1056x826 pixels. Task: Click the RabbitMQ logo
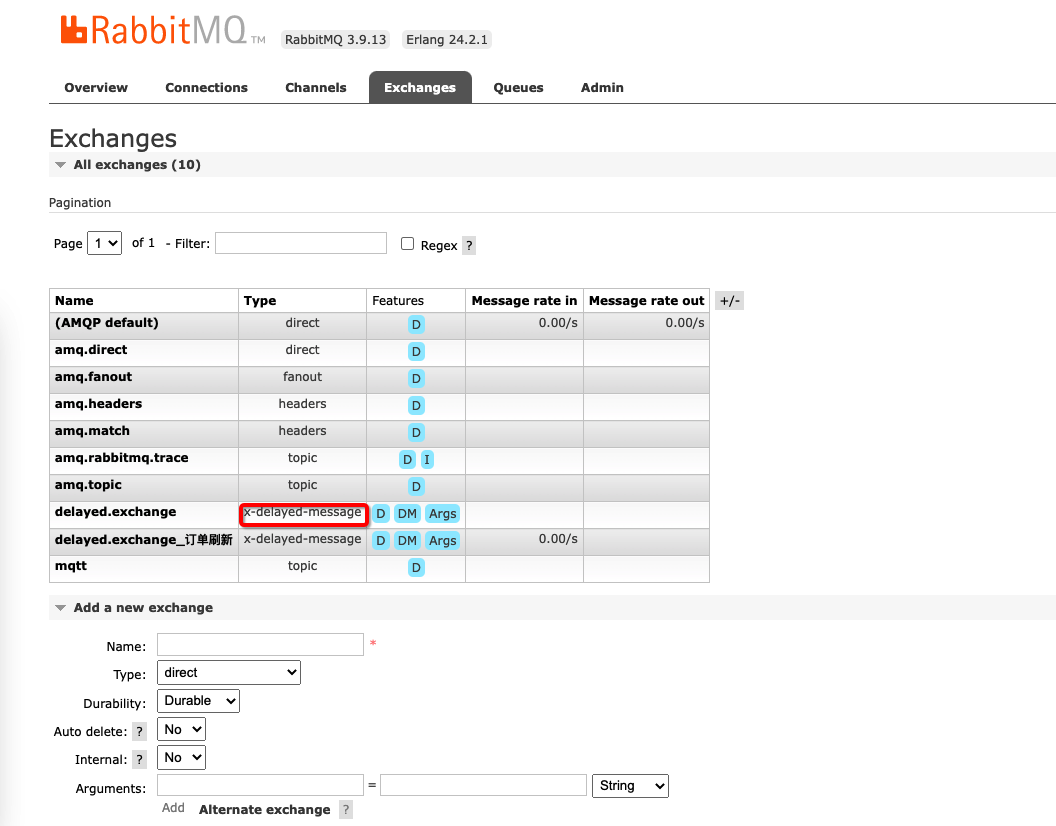[x=162, y=31]
